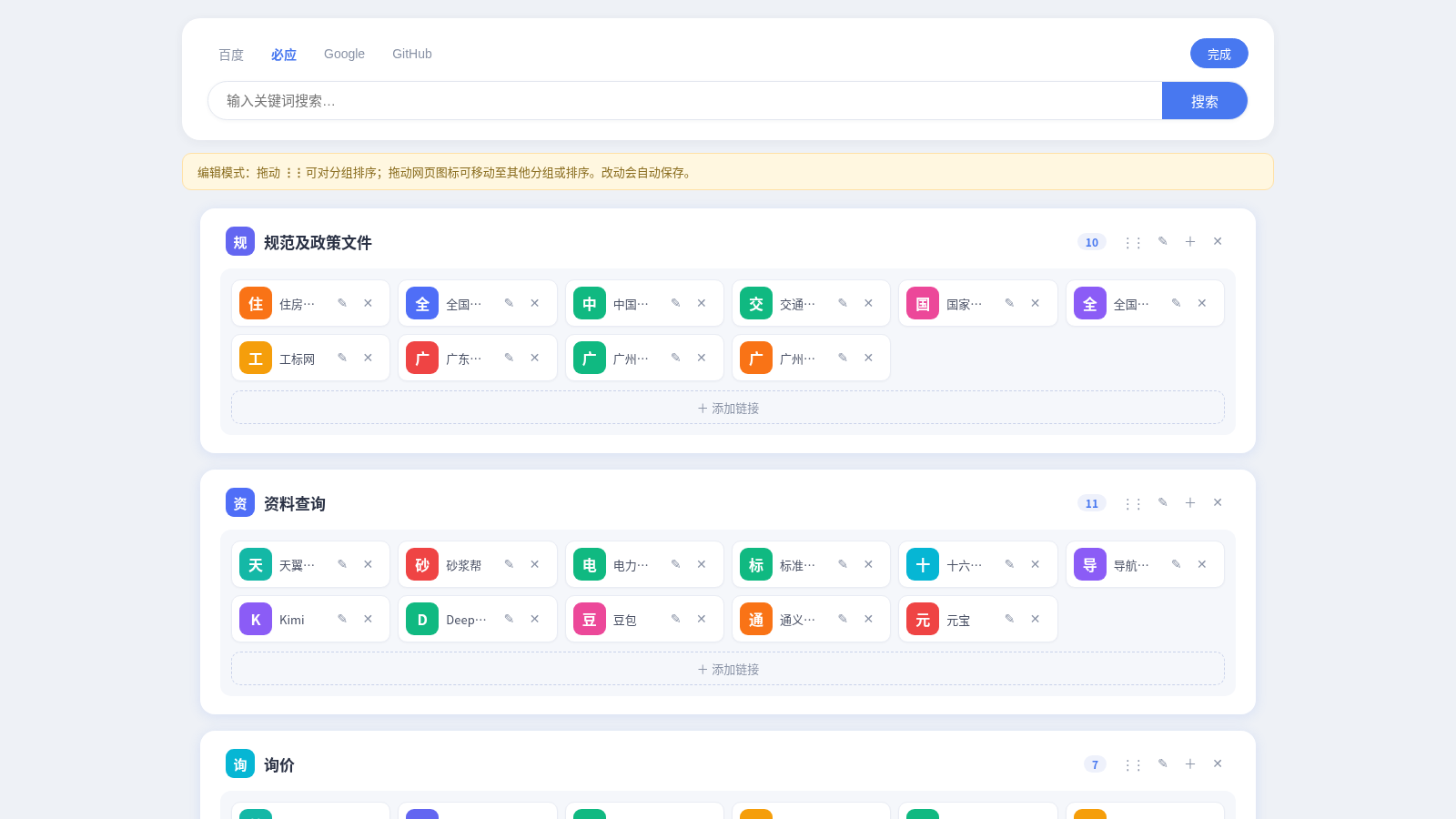This screenshot has width=1456, height=819.
Task: Rename the 规范及政策文件 group with pencil icon
Action: (x=1163, y=241)
